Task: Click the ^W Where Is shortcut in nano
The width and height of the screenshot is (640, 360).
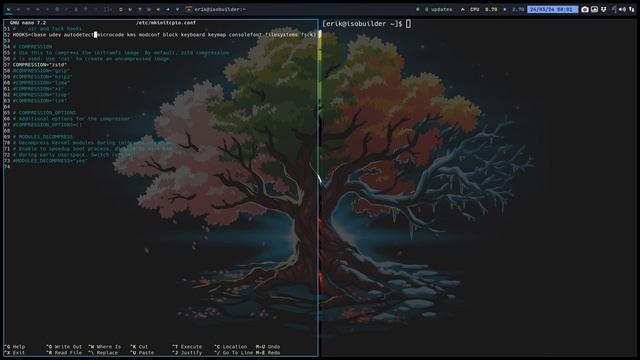Action: click(x=104, y=347)
